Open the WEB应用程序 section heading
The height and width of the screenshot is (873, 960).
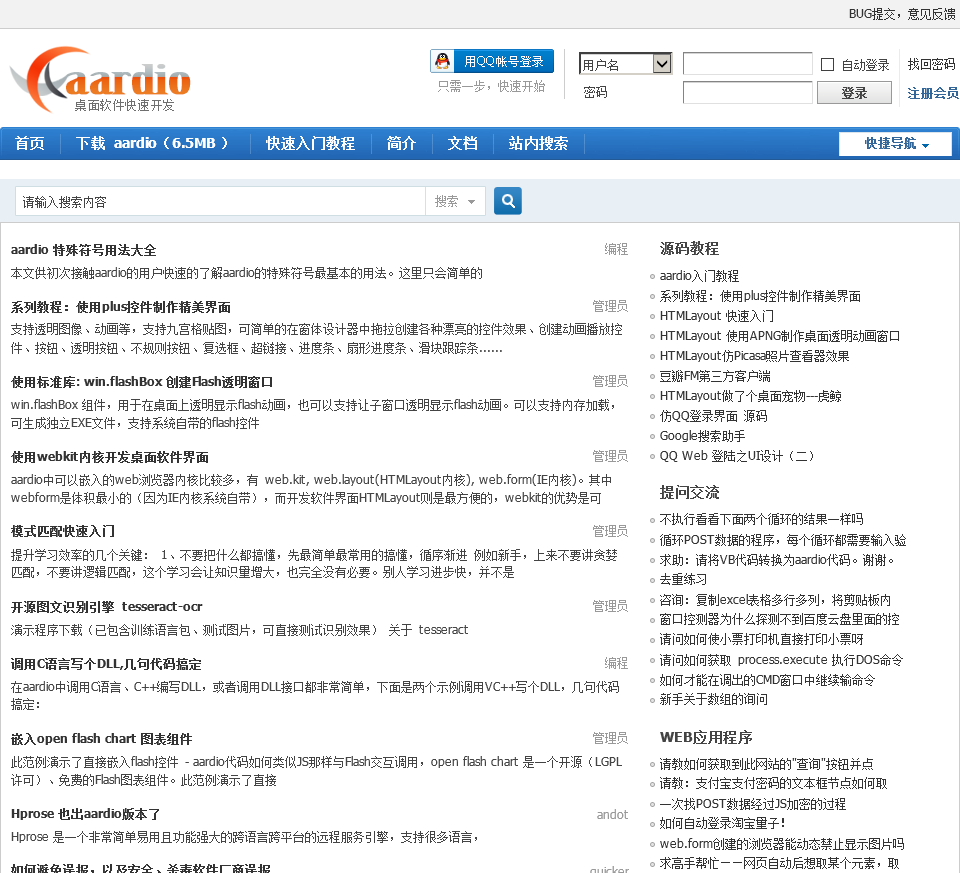pos(706,737)
